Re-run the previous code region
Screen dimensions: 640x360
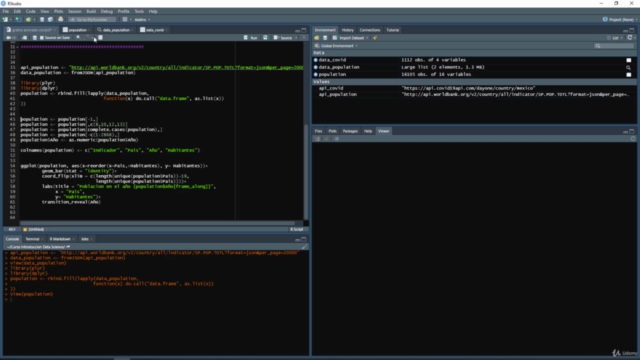pyautogui.click(x=265, y=38)
